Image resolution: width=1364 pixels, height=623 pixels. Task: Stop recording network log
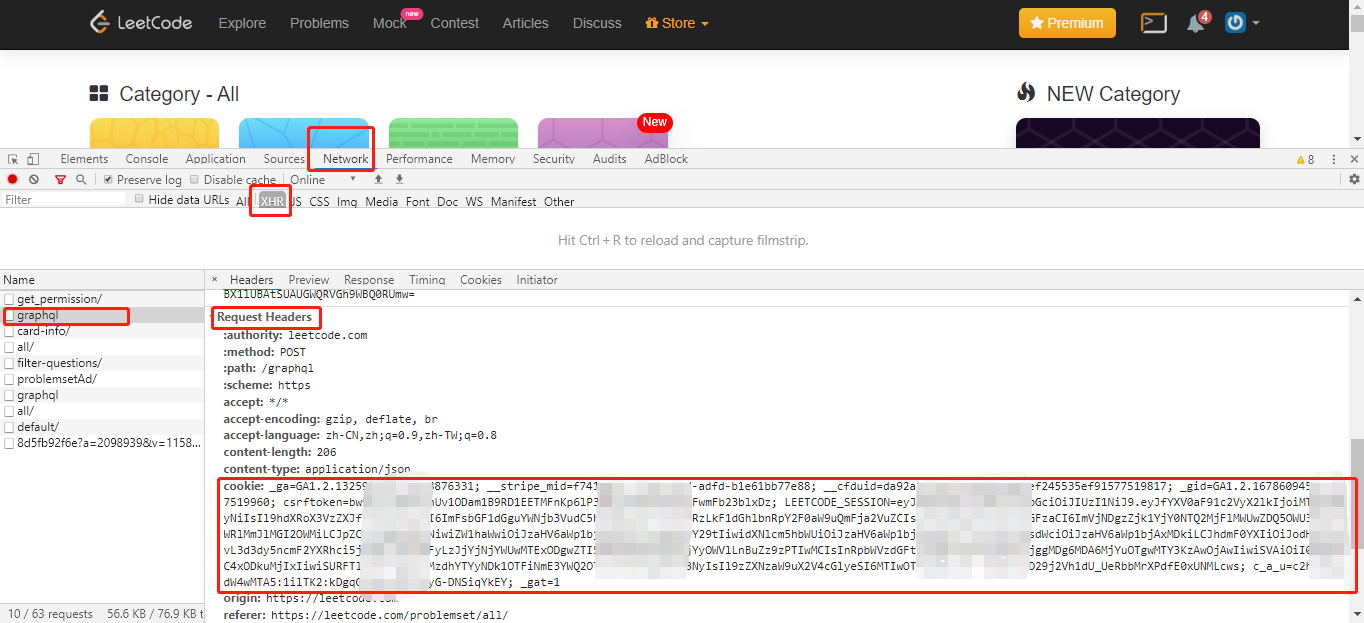(x=13, y=180)
